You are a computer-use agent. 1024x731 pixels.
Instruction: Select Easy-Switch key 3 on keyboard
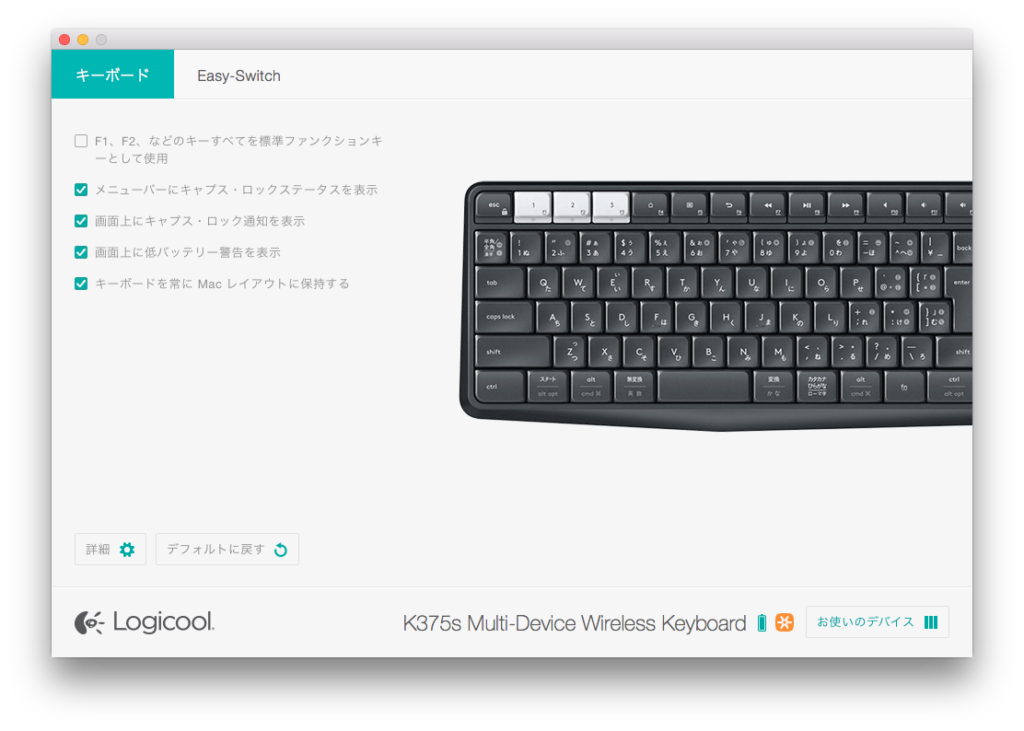611,207
